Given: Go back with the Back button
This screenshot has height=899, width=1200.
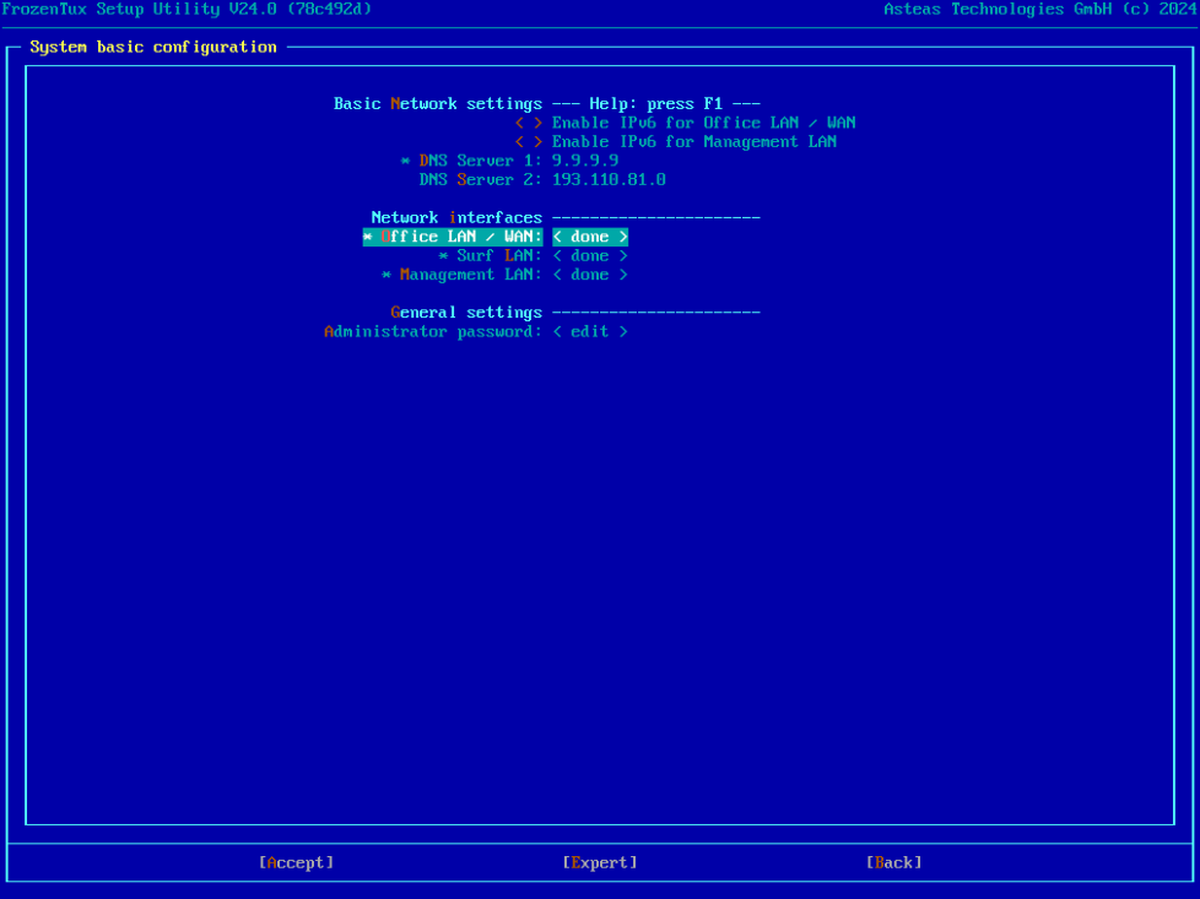Looking at the screenshot, I should (893, 862).
